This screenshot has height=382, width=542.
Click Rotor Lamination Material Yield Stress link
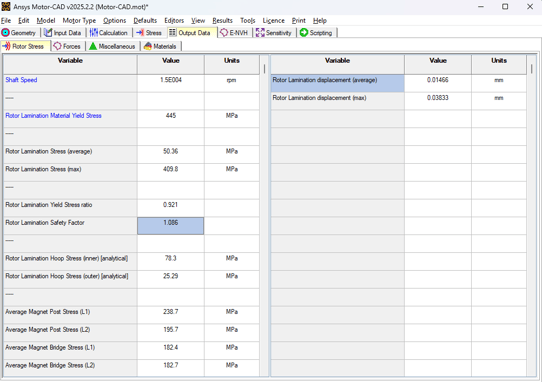point(53,115)
